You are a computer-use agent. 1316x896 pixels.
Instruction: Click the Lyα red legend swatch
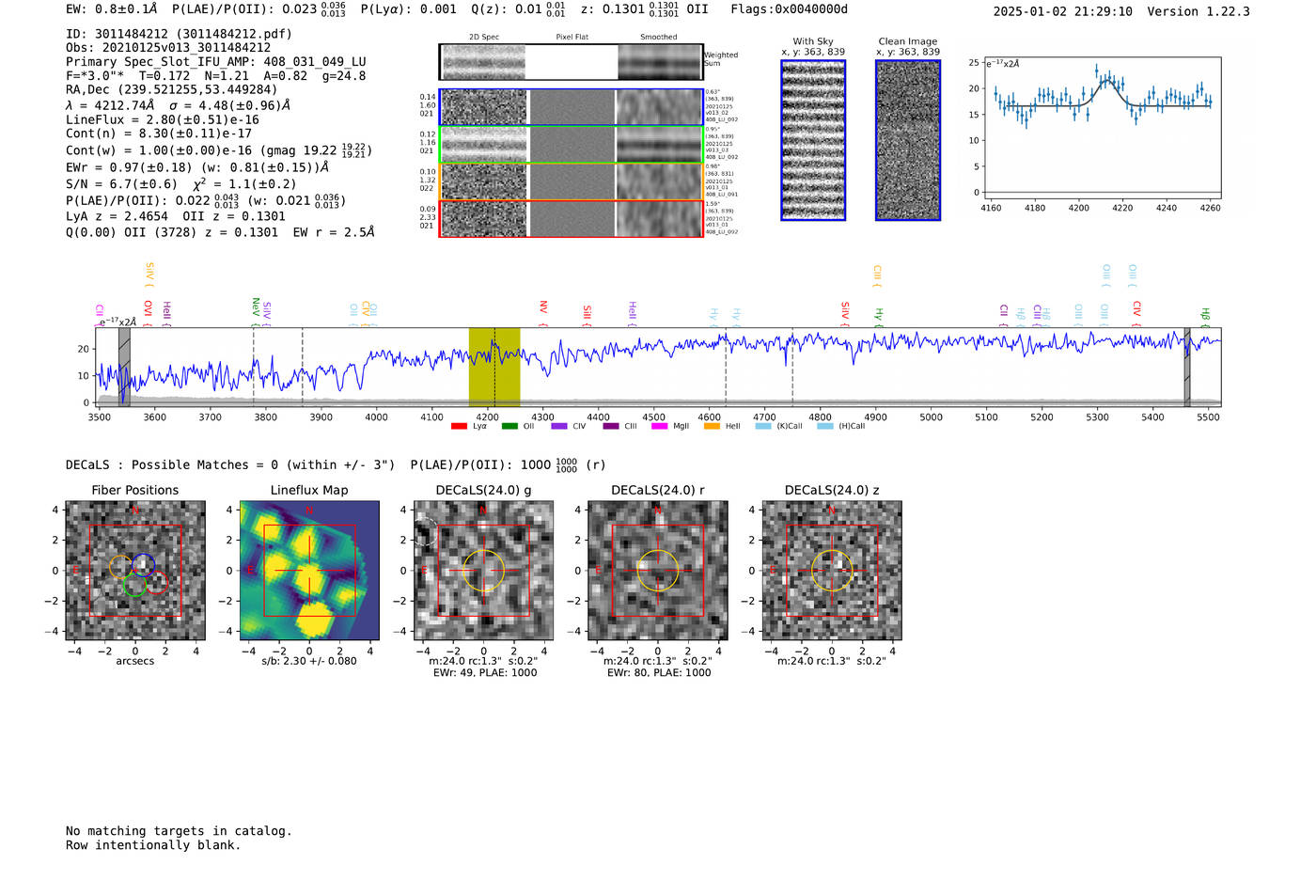459,426
